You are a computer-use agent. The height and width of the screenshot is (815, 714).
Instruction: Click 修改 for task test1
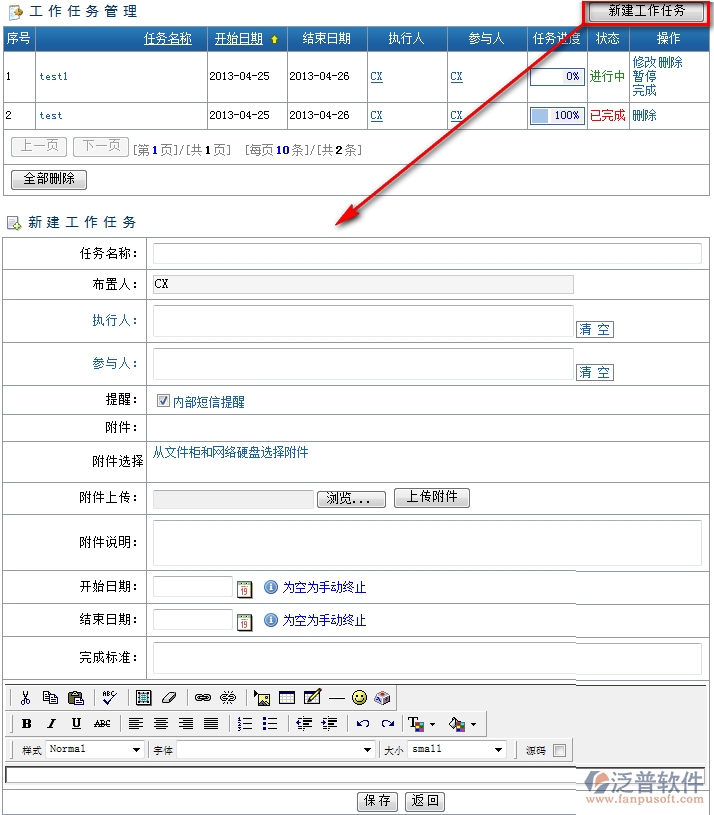point(644,62)
